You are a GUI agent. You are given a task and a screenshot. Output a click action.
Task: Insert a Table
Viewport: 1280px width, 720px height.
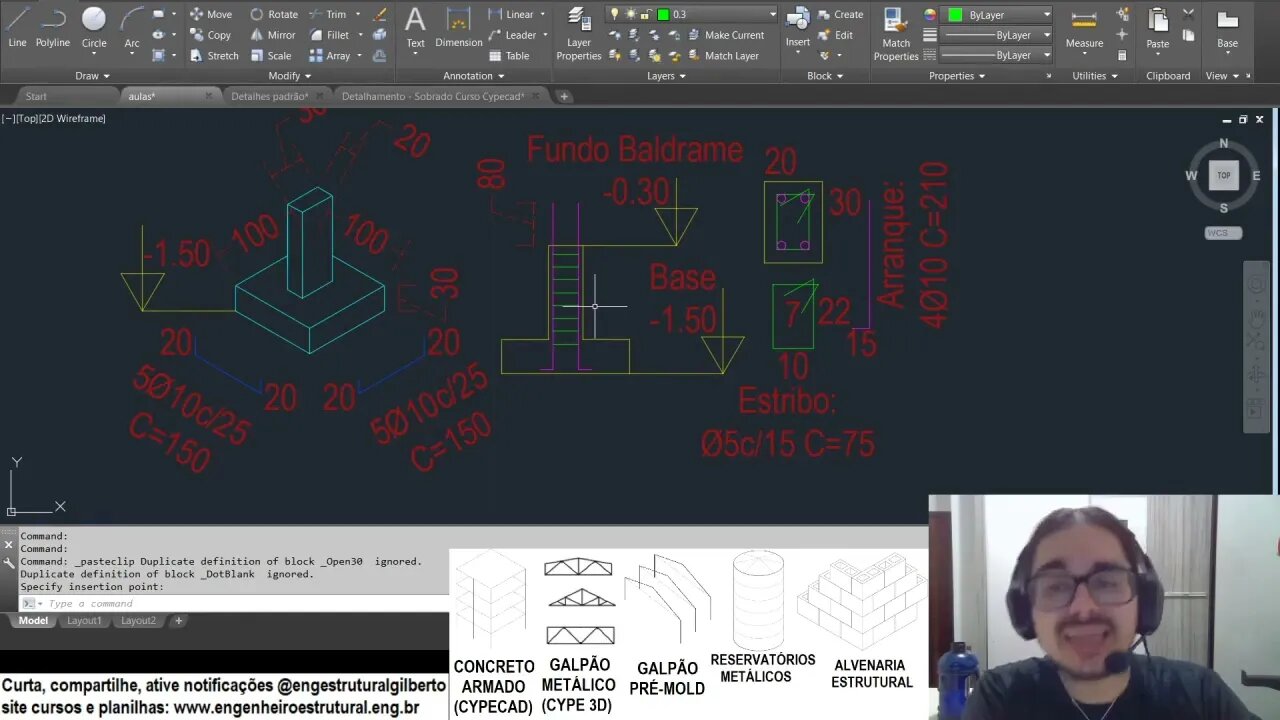coord(509,56)
